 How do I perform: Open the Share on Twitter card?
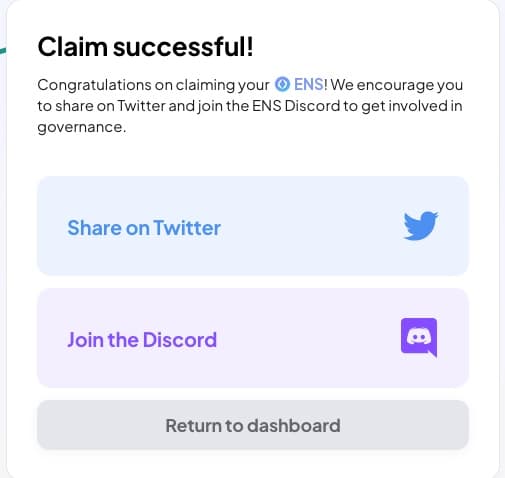[253, 226]
